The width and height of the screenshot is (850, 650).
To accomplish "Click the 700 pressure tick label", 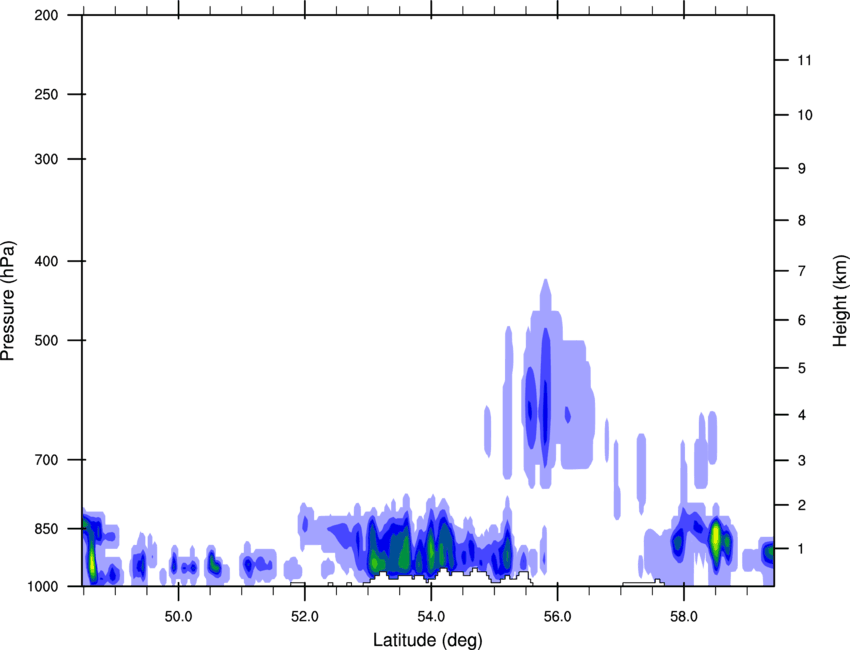I will point(46,460).
